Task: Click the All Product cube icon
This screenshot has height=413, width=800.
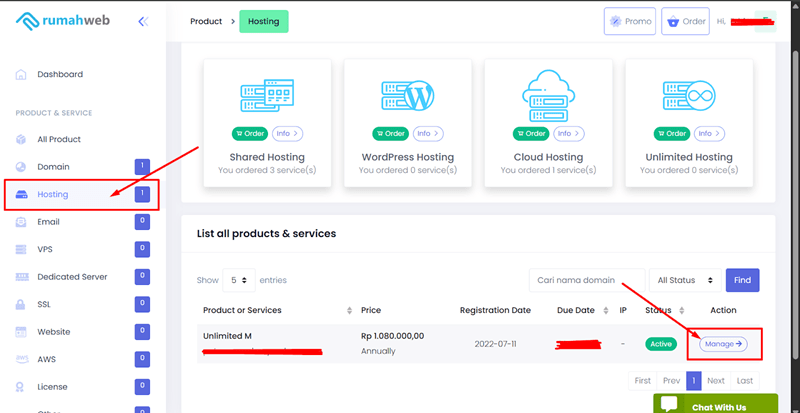Action: pos(21,139)
